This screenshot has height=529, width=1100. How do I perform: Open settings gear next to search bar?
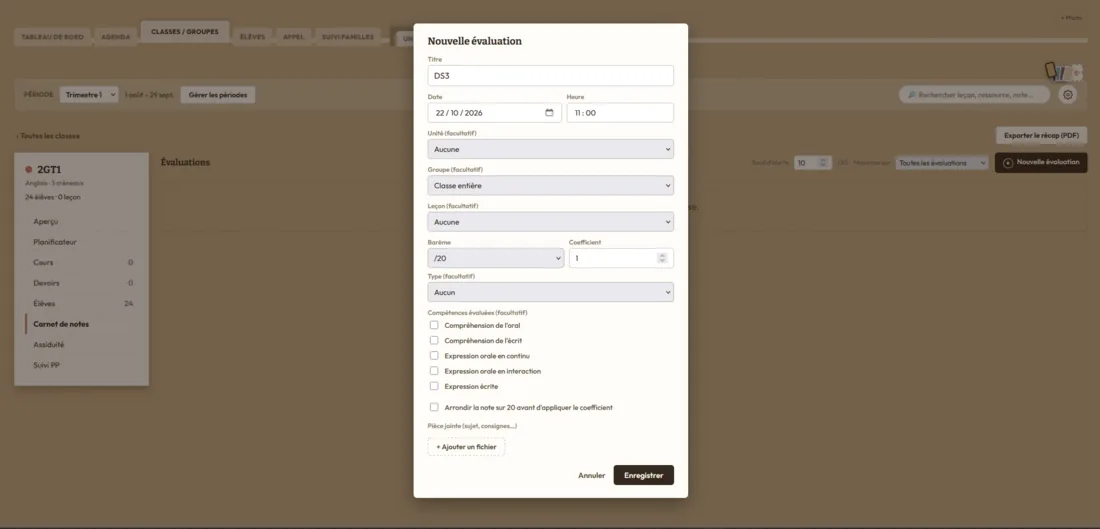point(1068,95)
